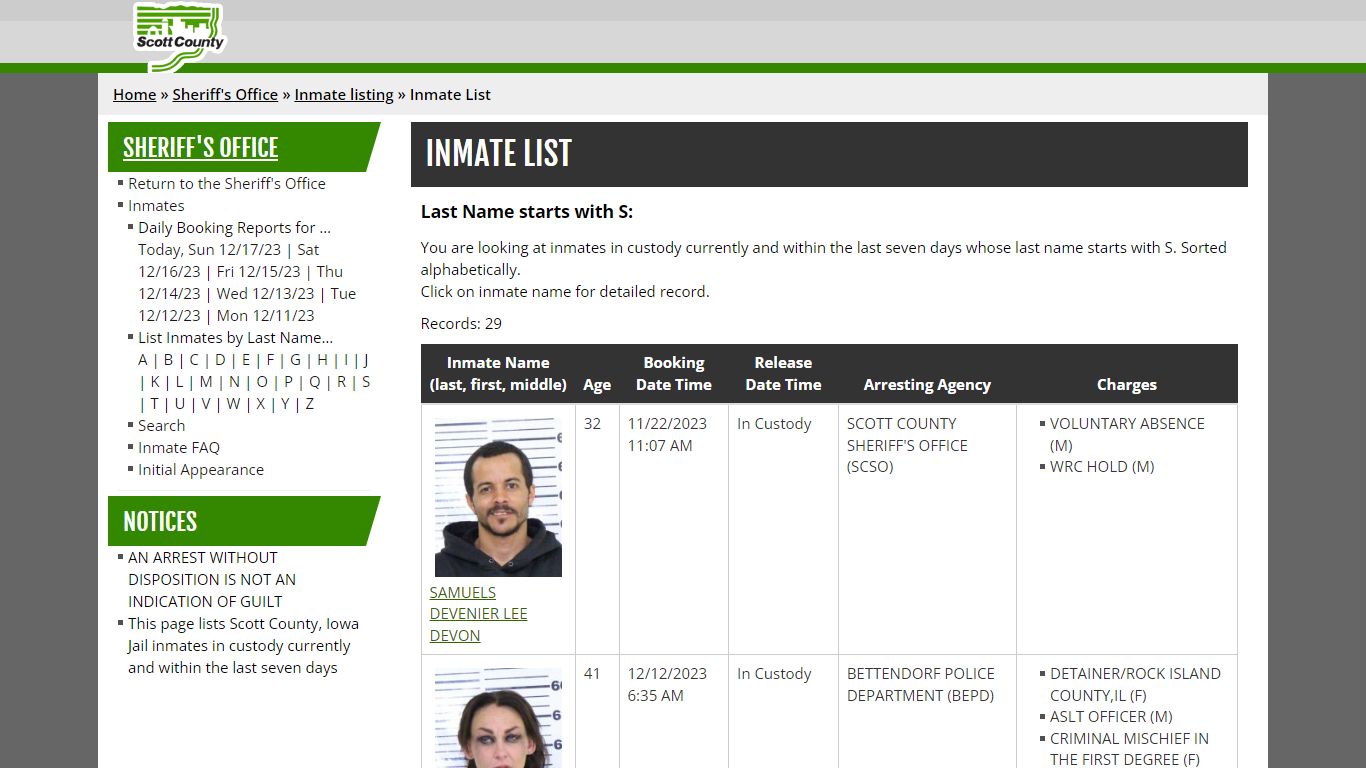Image resolution: width=1366 pixels, height=768 pixels.
Task: Click mugshot of the 41-year-old inmate
Action: click(498, 718)
